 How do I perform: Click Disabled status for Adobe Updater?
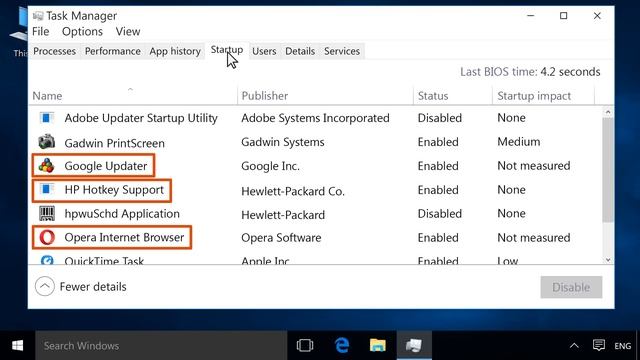point(440,118)
